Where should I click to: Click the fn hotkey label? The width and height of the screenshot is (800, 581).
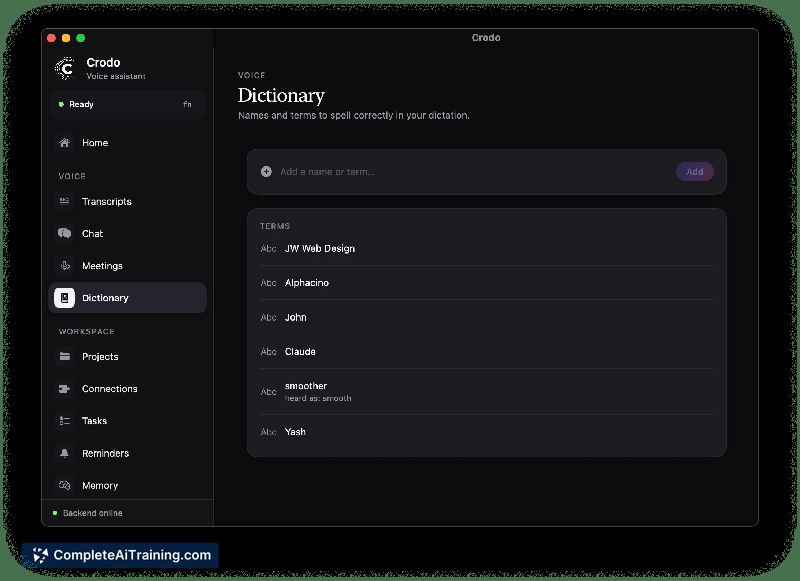tap(187, 104)
